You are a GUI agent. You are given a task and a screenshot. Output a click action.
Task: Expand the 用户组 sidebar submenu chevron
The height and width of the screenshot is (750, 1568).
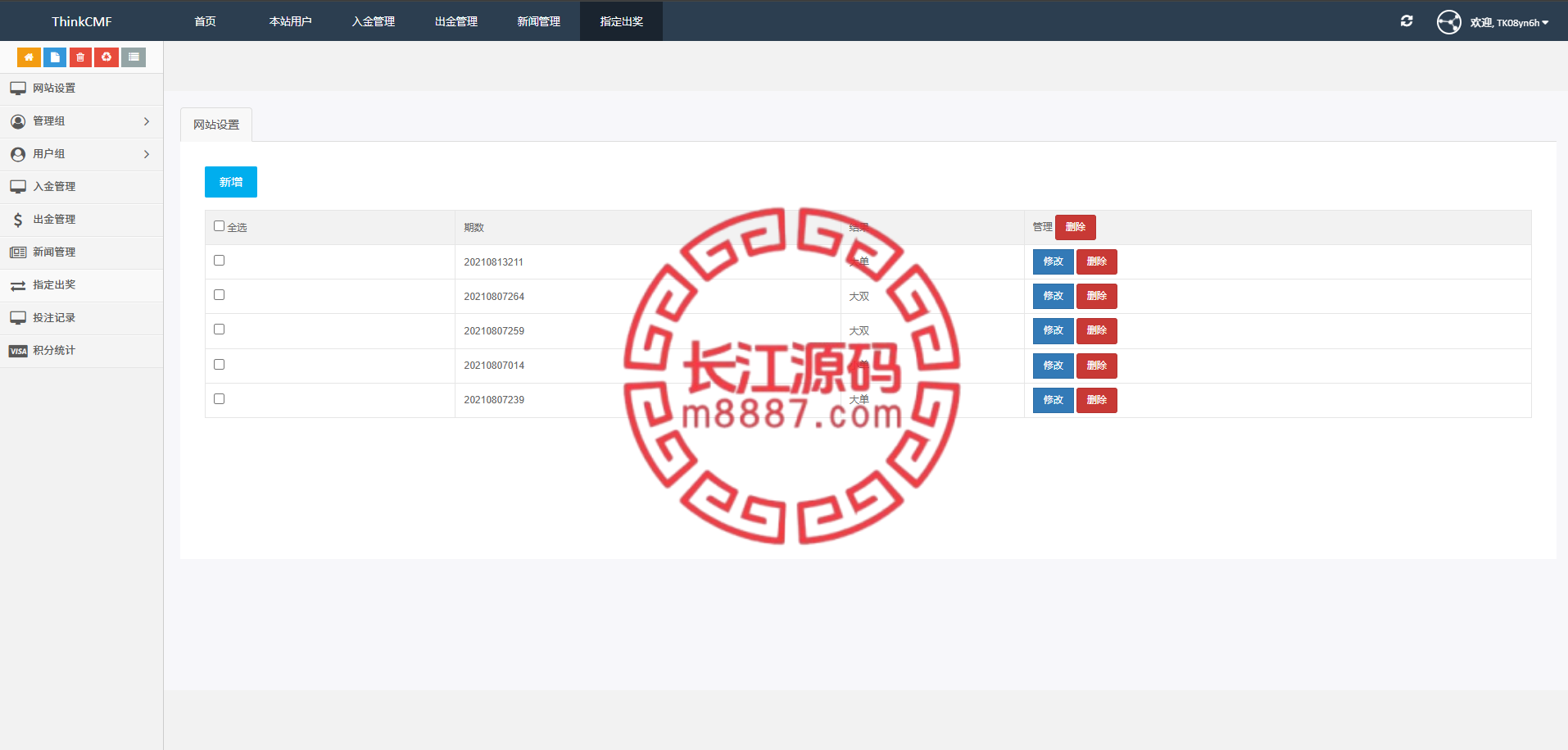[x=147, y=154]
